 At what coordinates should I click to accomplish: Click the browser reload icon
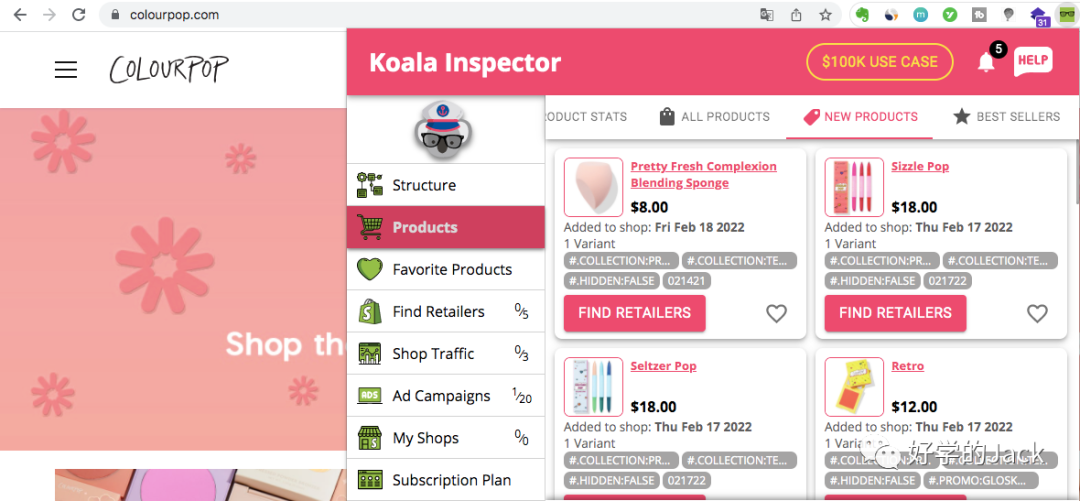pos(79,15)
